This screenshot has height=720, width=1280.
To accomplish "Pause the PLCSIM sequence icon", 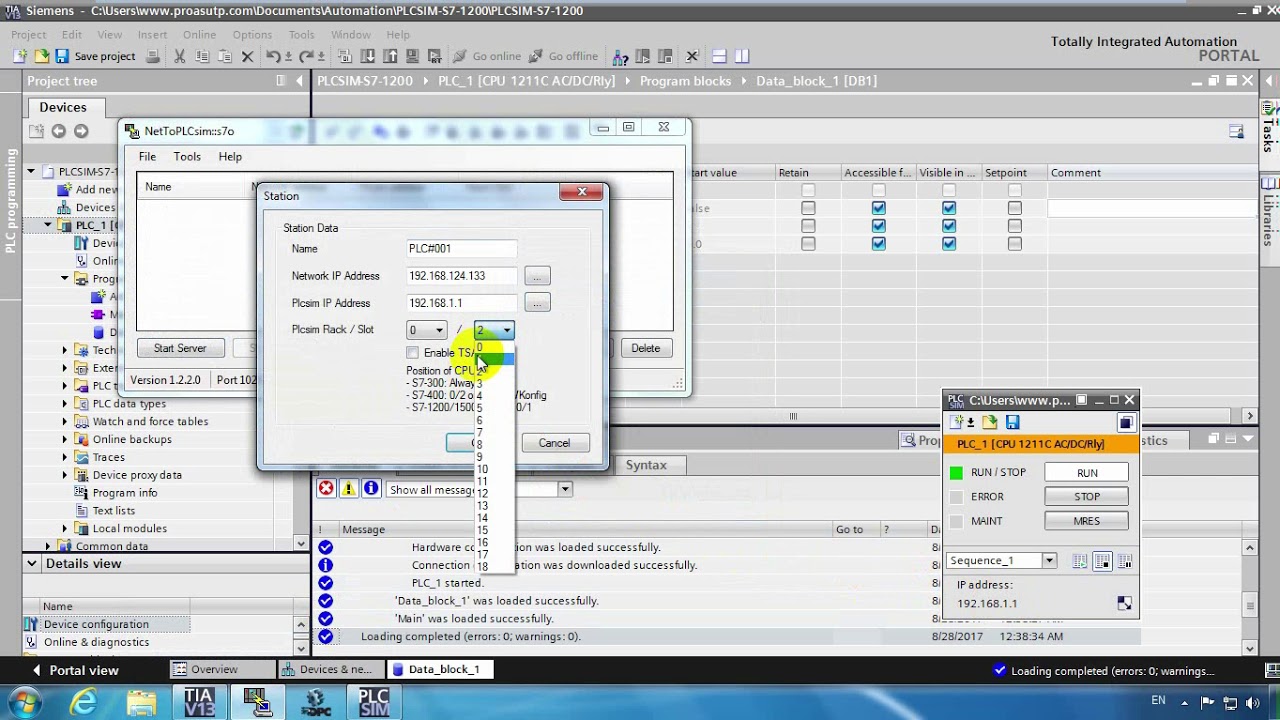I will point(1125,561).
